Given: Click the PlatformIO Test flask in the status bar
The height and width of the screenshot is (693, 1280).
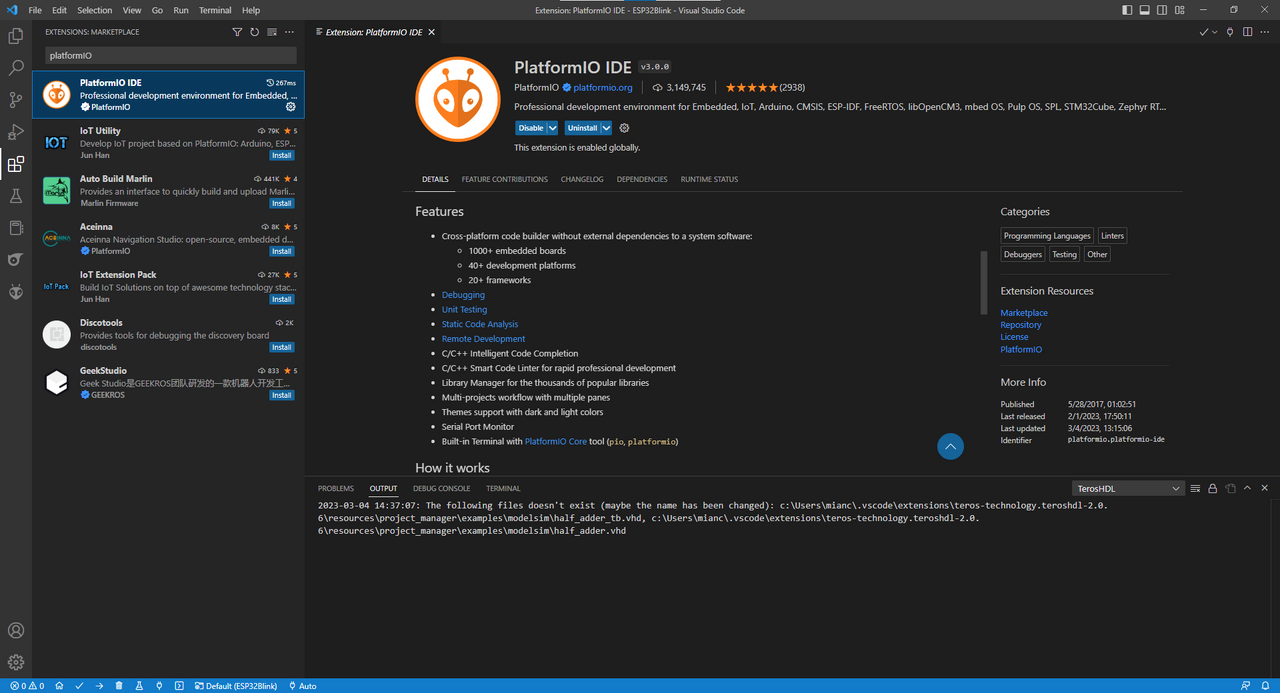Looking at the screenshot, I should [x=139, y=686].
